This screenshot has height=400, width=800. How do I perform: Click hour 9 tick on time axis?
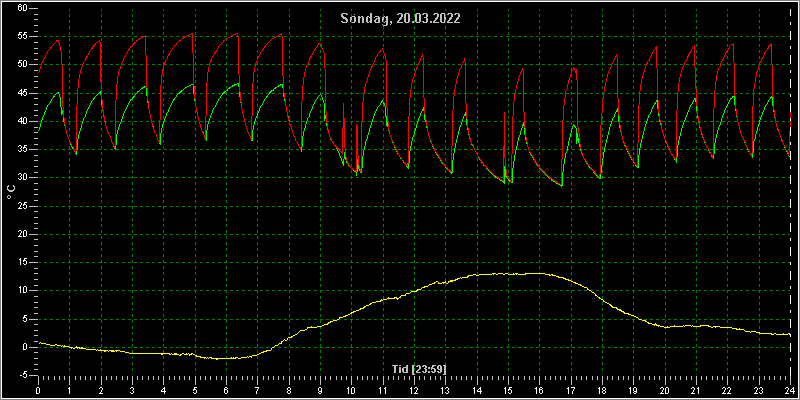pos(320,390)
